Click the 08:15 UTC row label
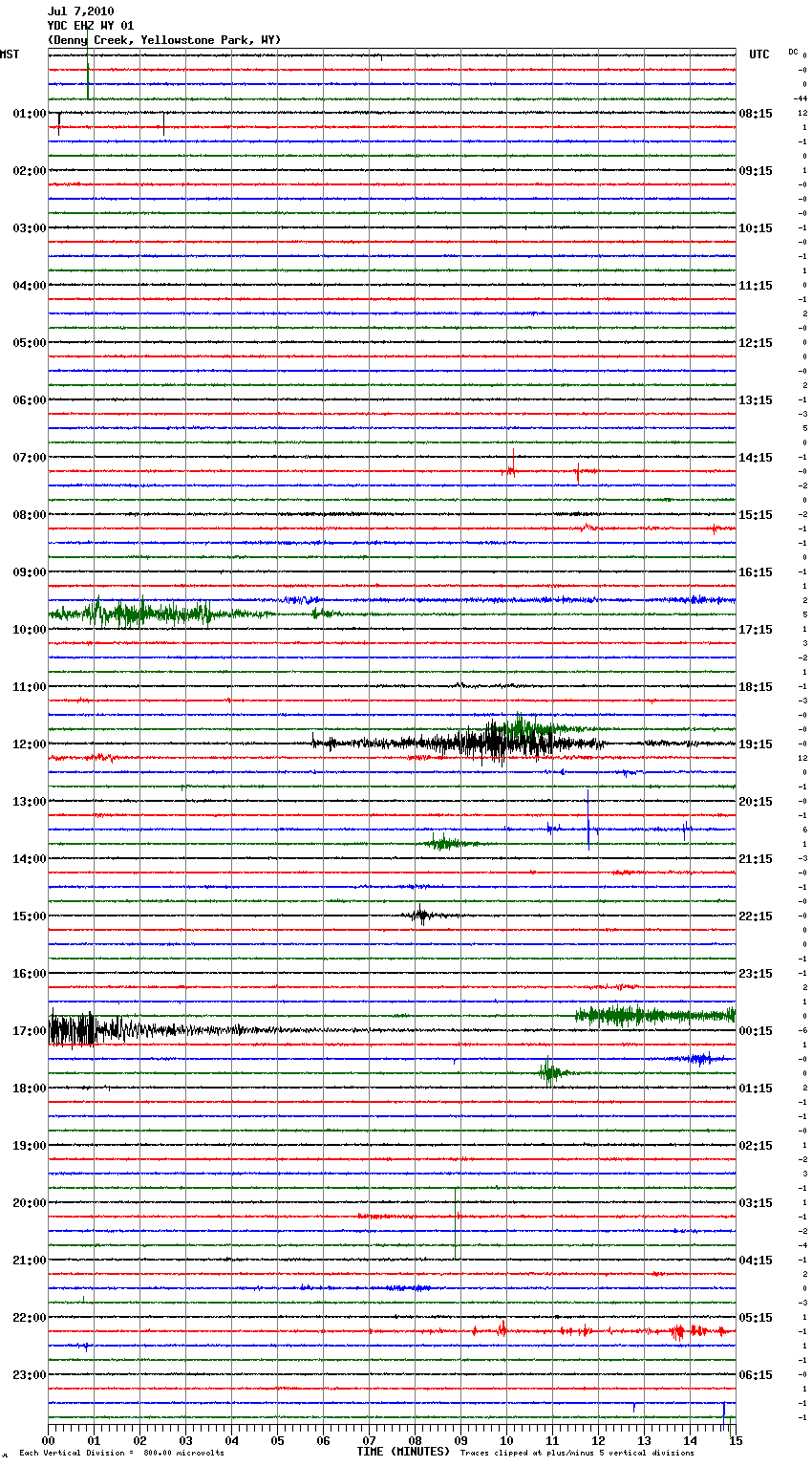 (x=756, y=113)
